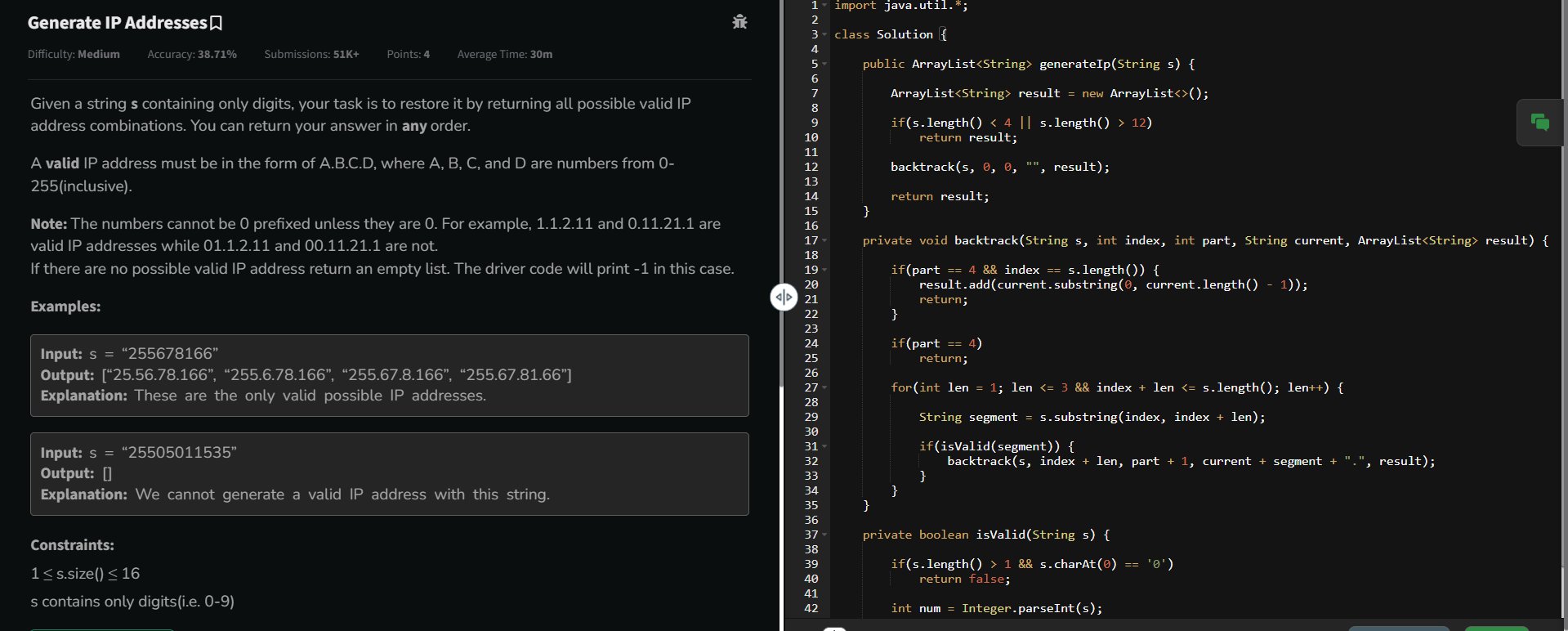
Task: Bookmark the Generate IP Addresses problem
Action: coord(217,23)
